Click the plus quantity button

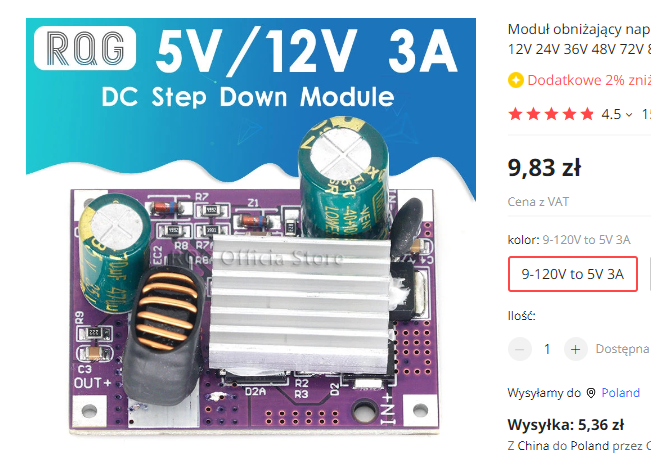(x=575, y=349)
